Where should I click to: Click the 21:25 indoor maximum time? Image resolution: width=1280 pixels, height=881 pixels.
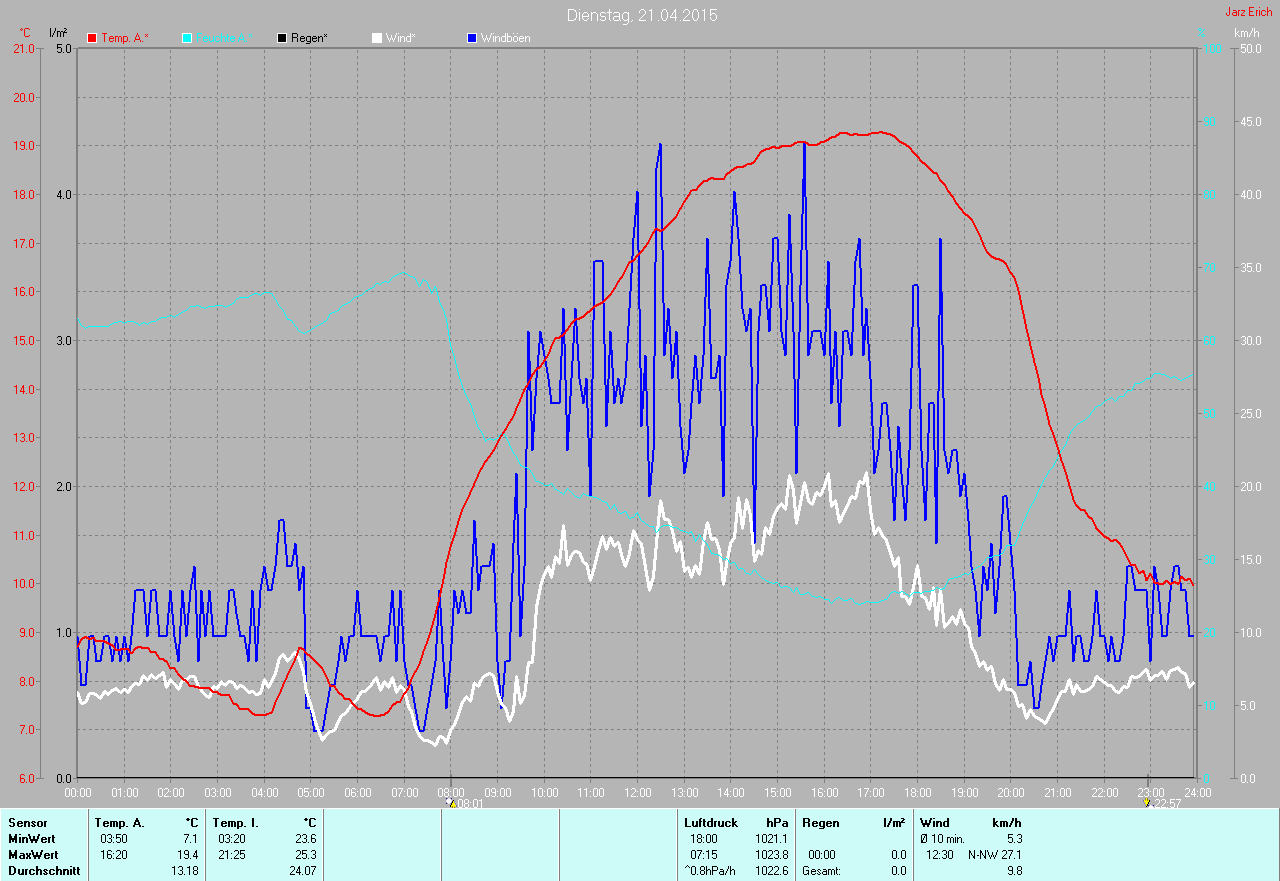pyautogui.click(x=231, y=855)
